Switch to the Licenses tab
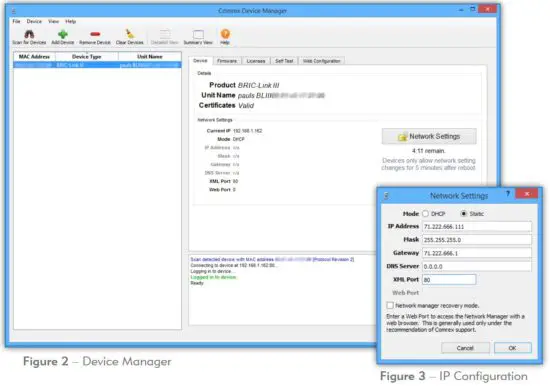Screen dimensions: 550x386 pos(256,61)
